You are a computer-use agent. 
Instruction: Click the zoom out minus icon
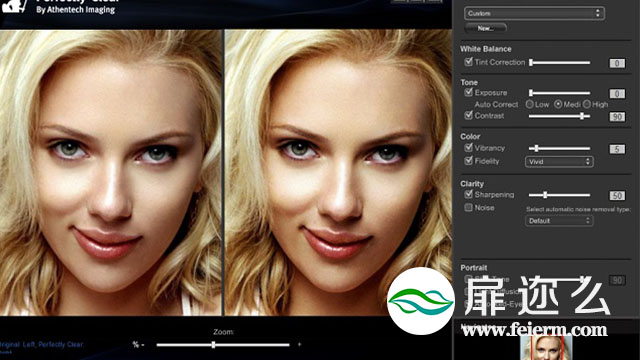[143, 345]
